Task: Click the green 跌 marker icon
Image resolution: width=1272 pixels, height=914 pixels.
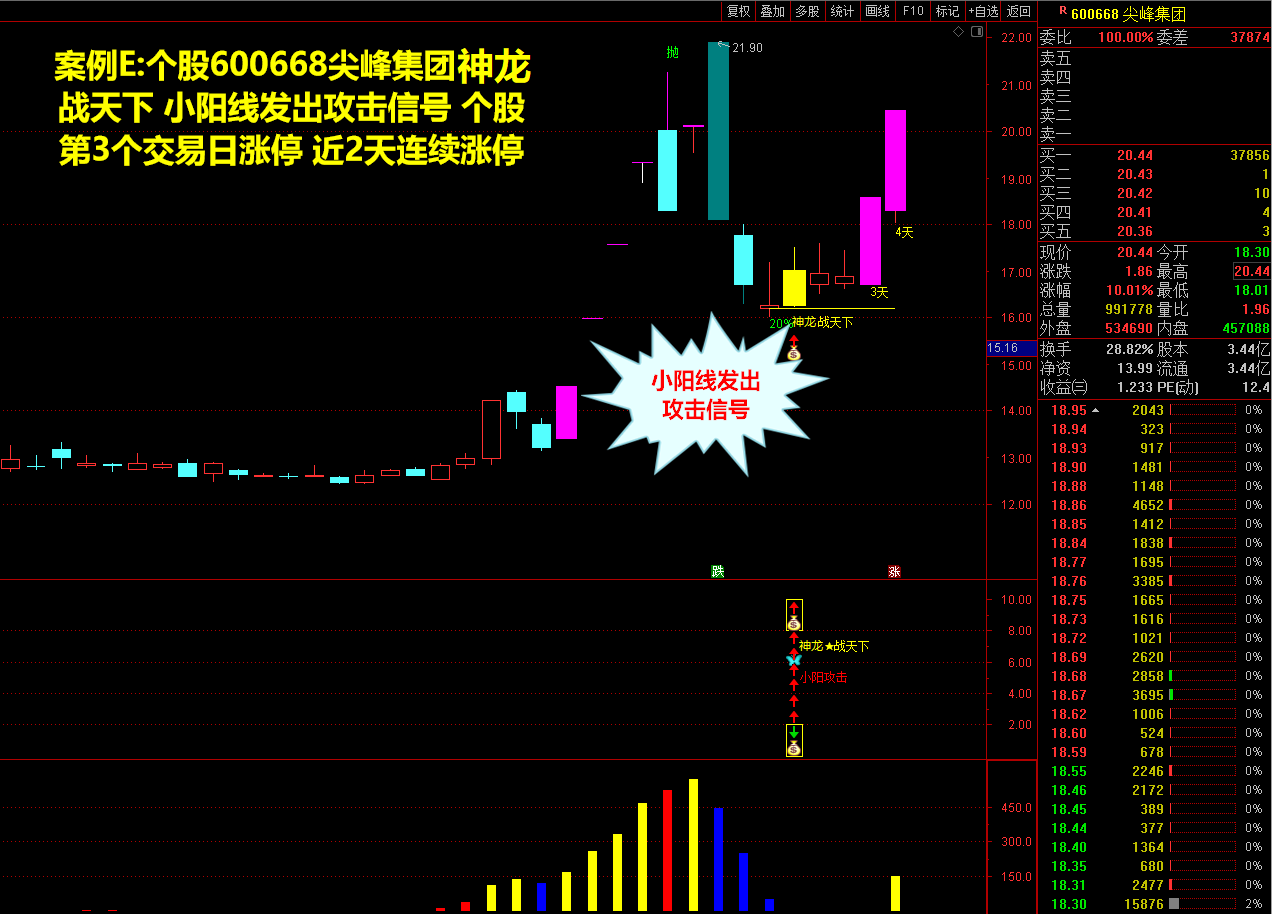Action: (x=717, y=571)
